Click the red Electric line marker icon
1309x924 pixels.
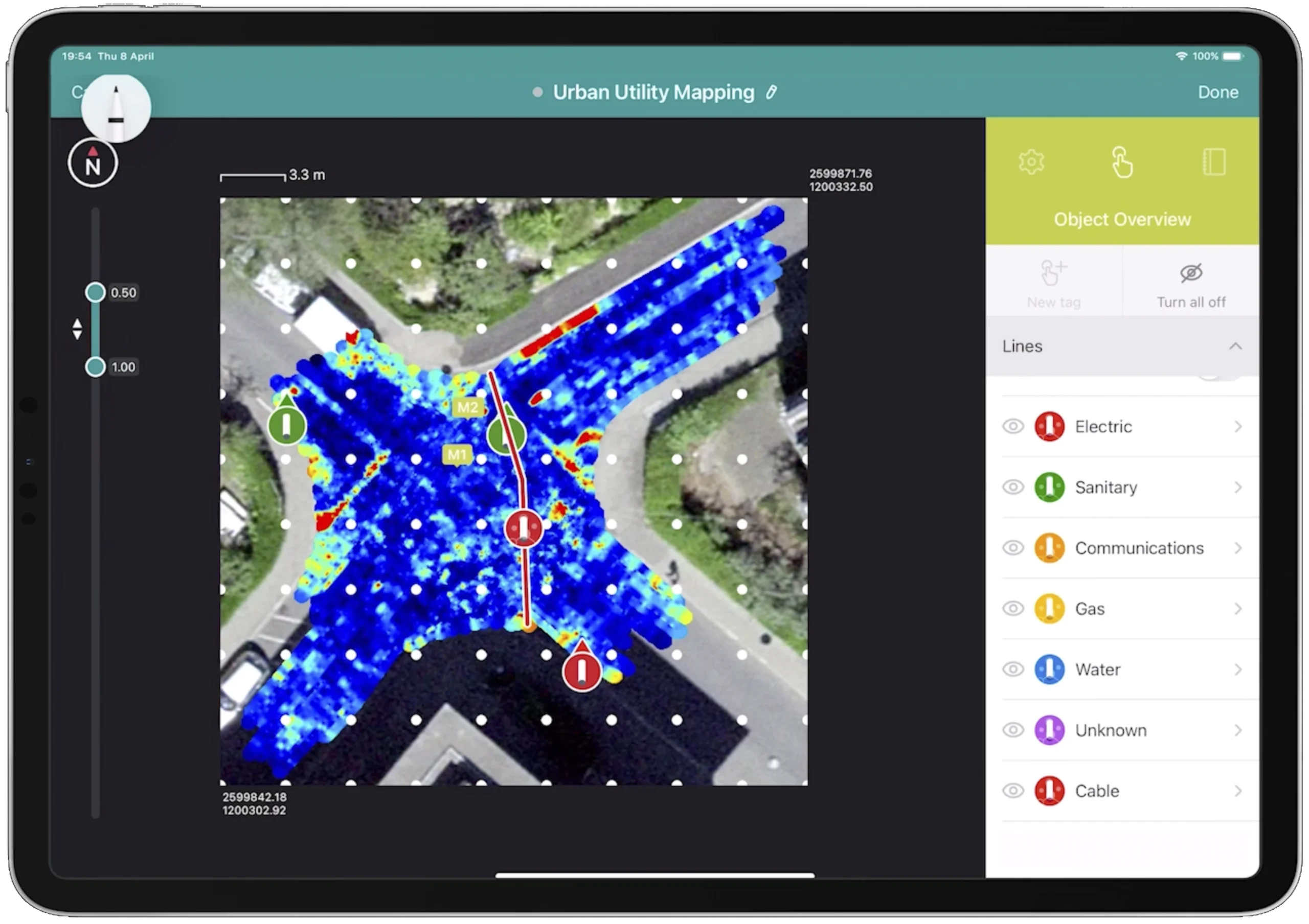tap(1049, 427)
